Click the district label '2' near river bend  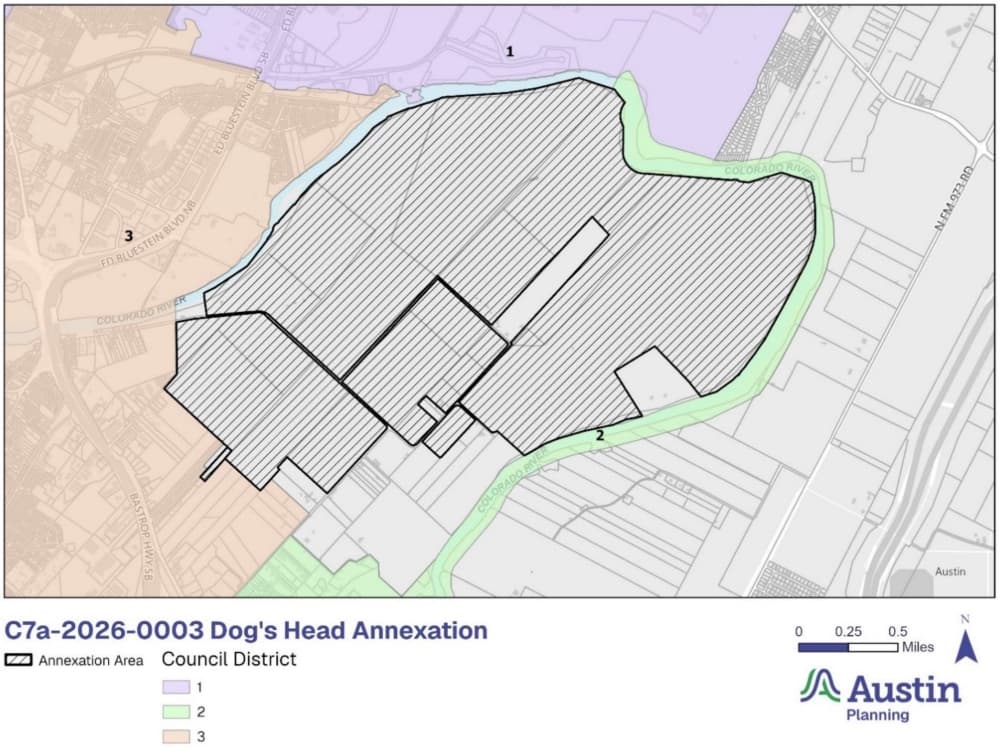click(x=599, y=436)
